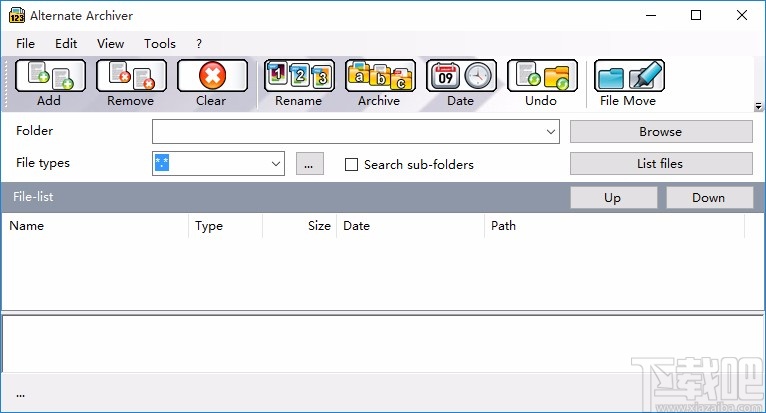Expand the Folder dropdown list
The width and height of the screenshot is (766, 413).
(551, 131)
